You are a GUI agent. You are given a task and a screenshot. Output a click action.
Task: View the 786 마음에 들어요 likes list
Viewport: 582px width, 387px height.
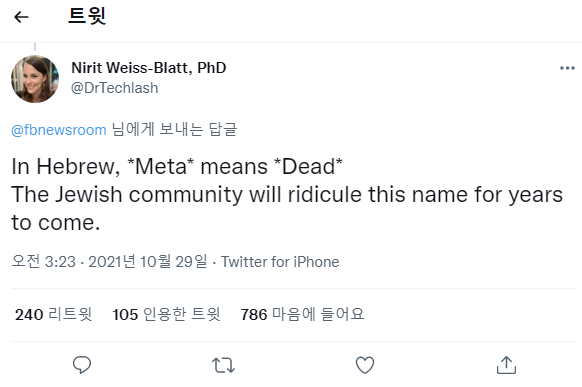pyautogui.click(x=303, y=314)
